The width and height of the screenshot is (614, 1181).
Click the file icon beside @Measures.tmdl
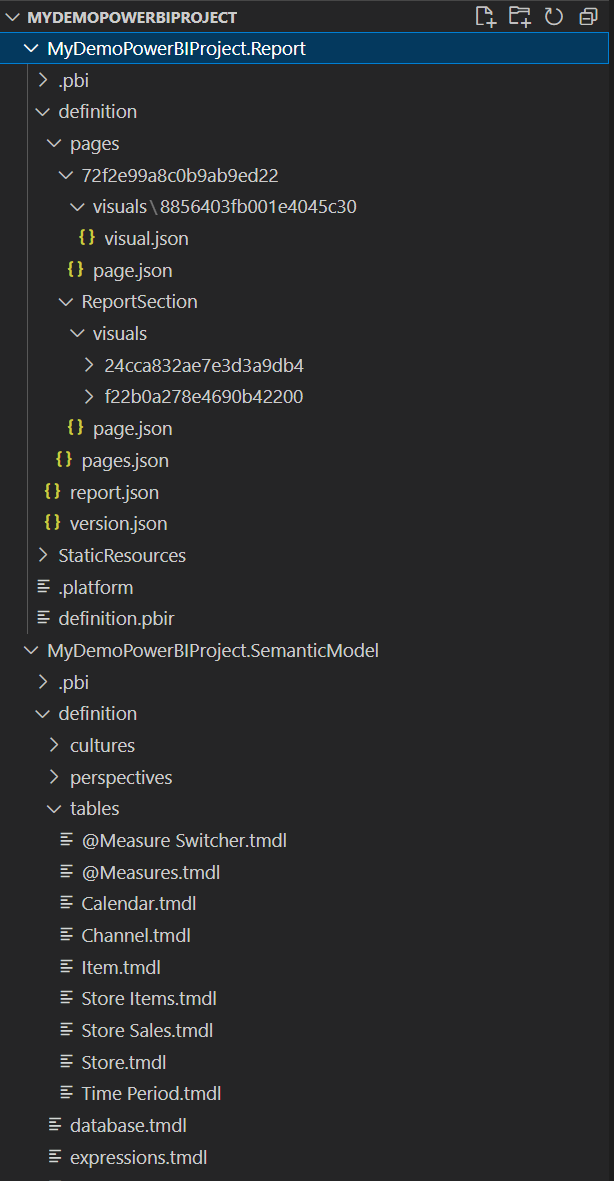[66, 871]
